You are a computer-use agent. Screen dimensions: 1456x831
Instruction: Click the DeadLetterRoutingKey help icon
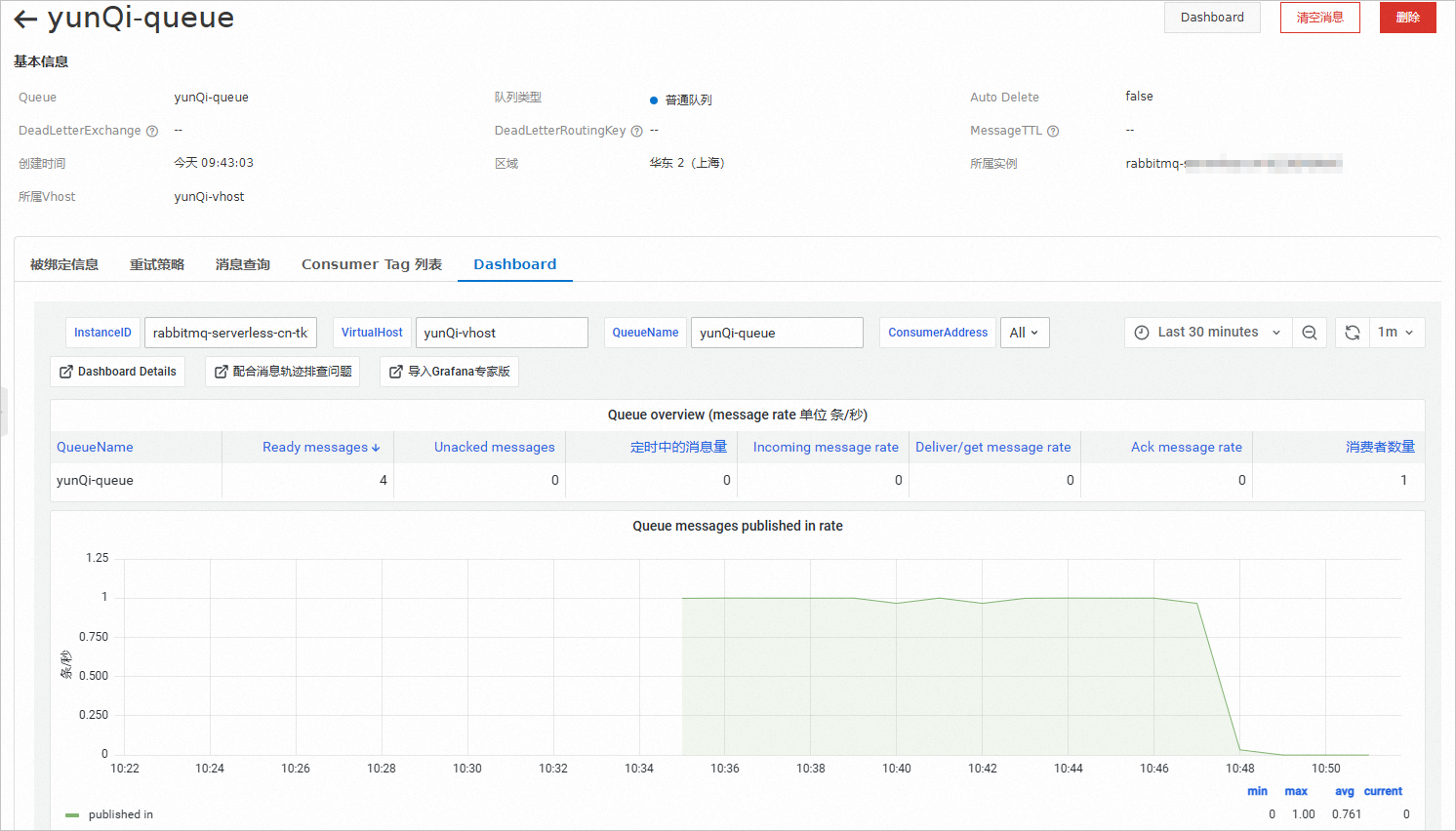(637, 132)
